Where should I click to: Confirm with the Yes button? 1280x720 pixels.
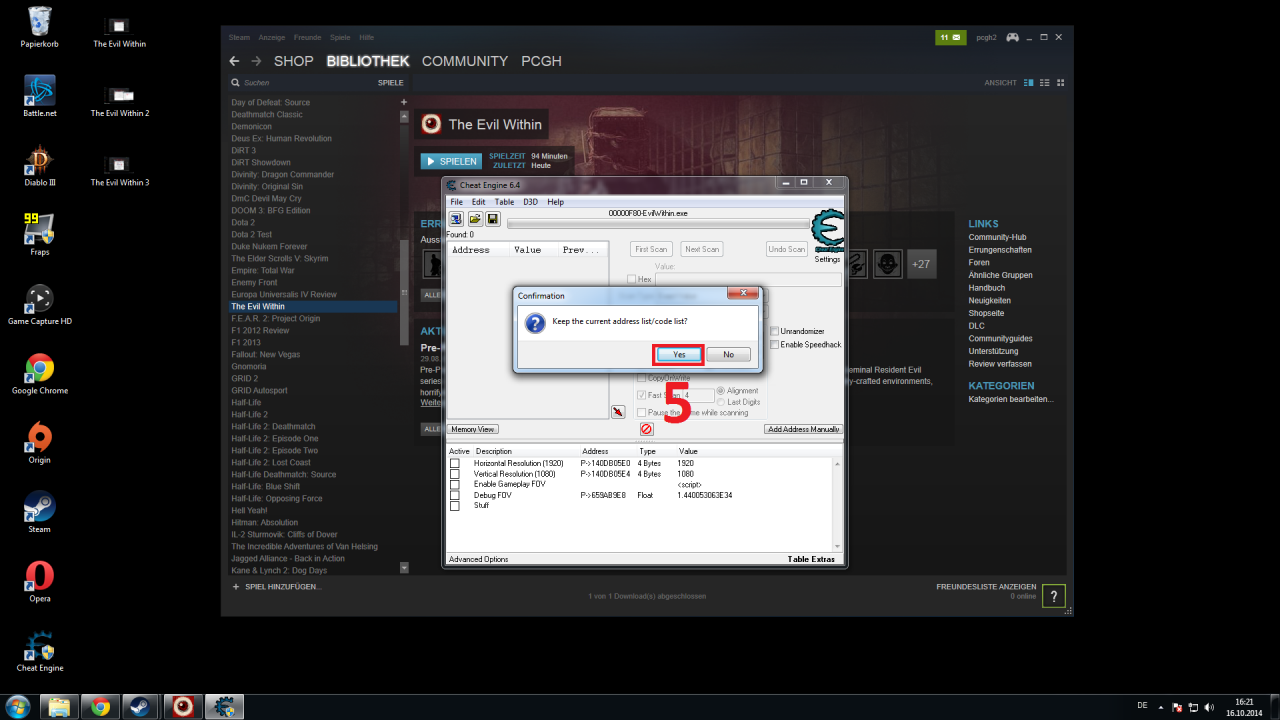click(x=679, y=354)
